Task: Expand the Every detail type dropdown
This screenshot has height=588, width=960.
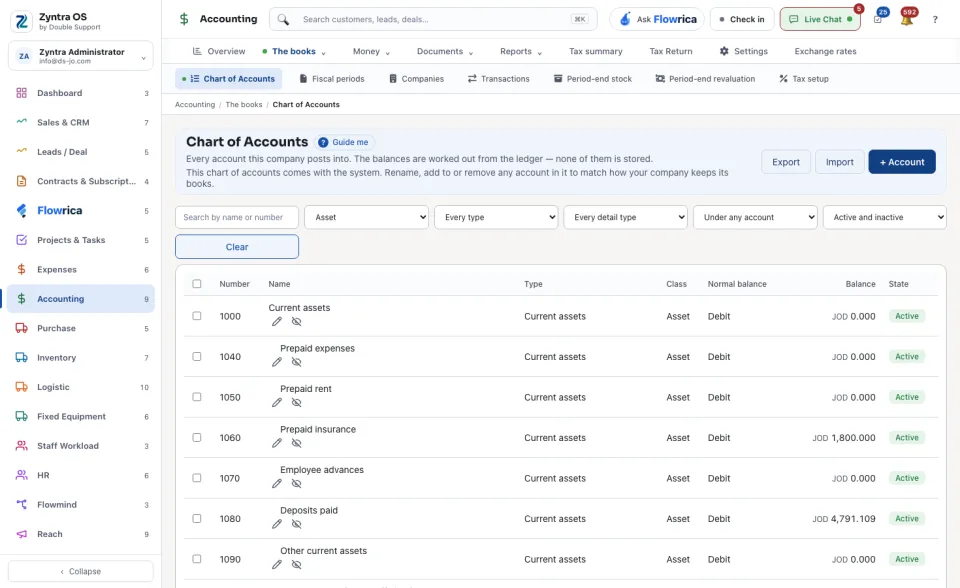Action: [x=625, y=217]
